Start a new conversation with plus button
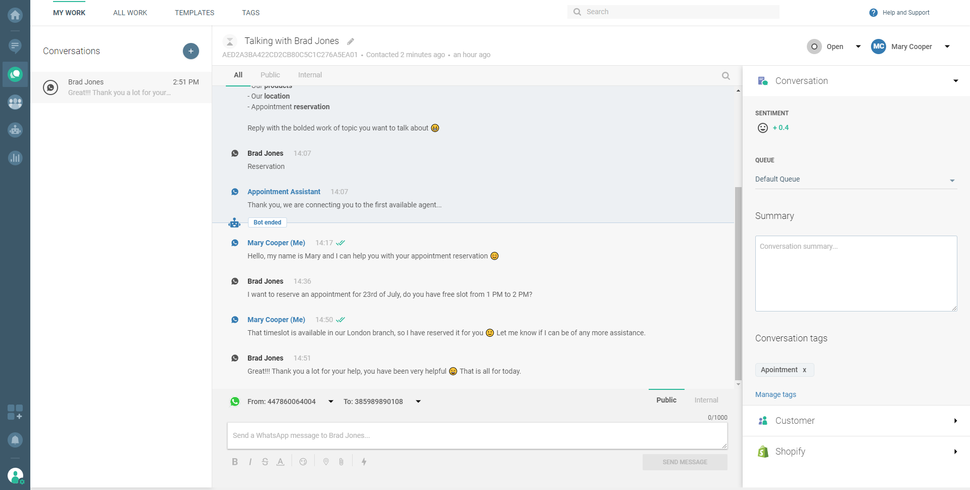970x490 pixels. (x=191, y=51)
